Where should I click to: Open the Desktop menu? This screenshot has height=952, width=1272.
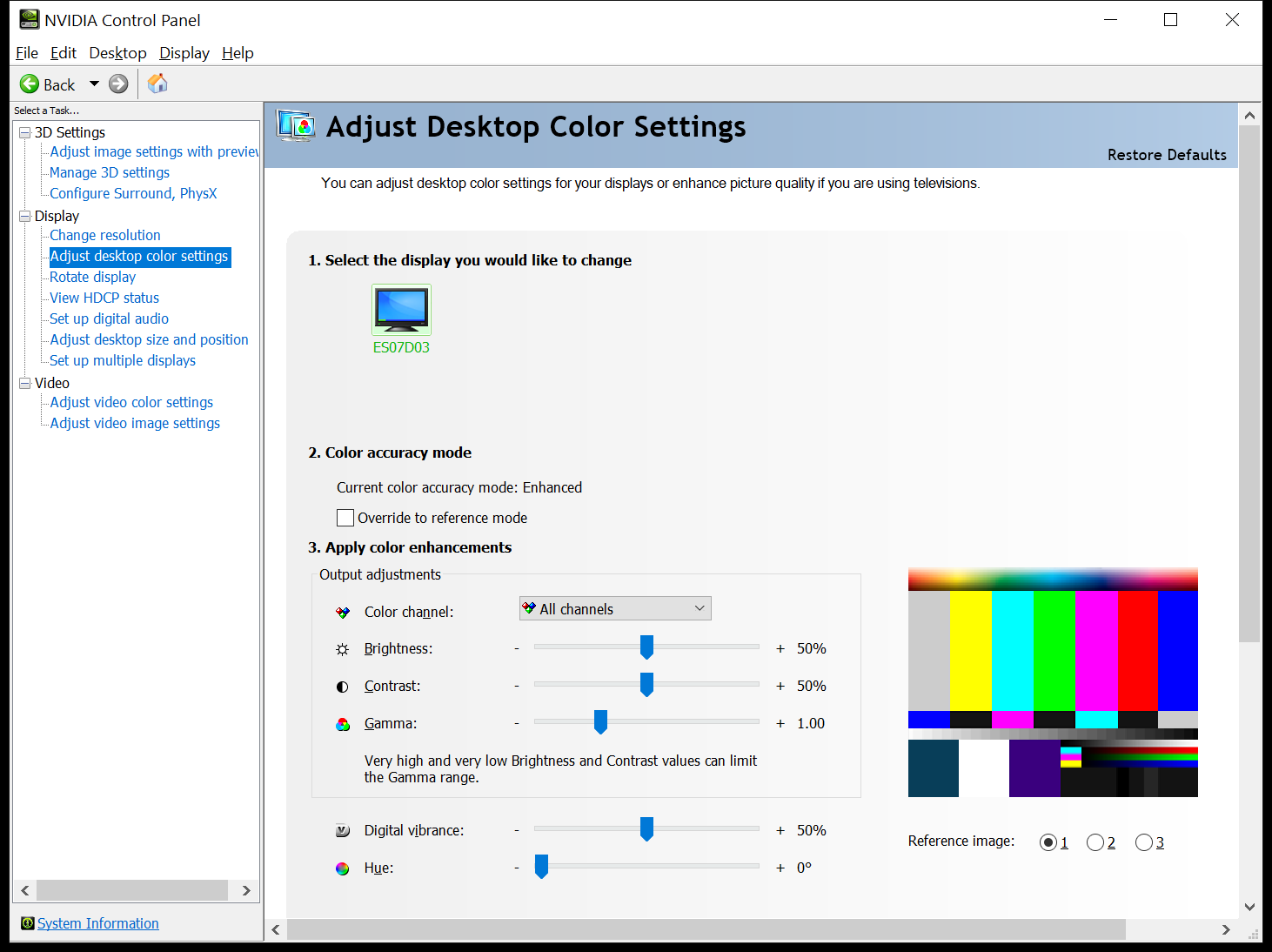tap(117, 53)
